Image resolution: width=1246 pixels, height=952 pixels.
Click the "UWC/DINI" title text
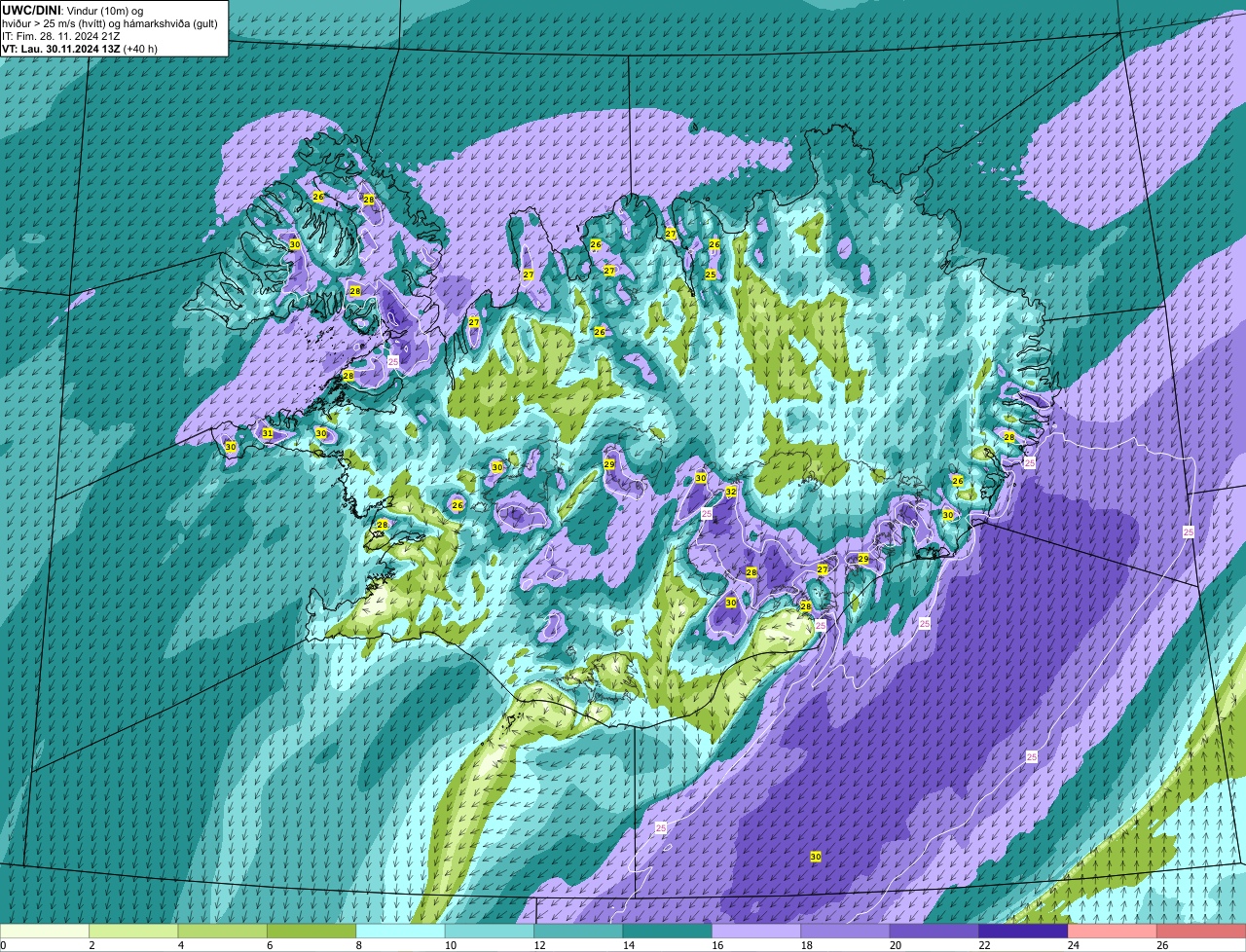point(31,9)
